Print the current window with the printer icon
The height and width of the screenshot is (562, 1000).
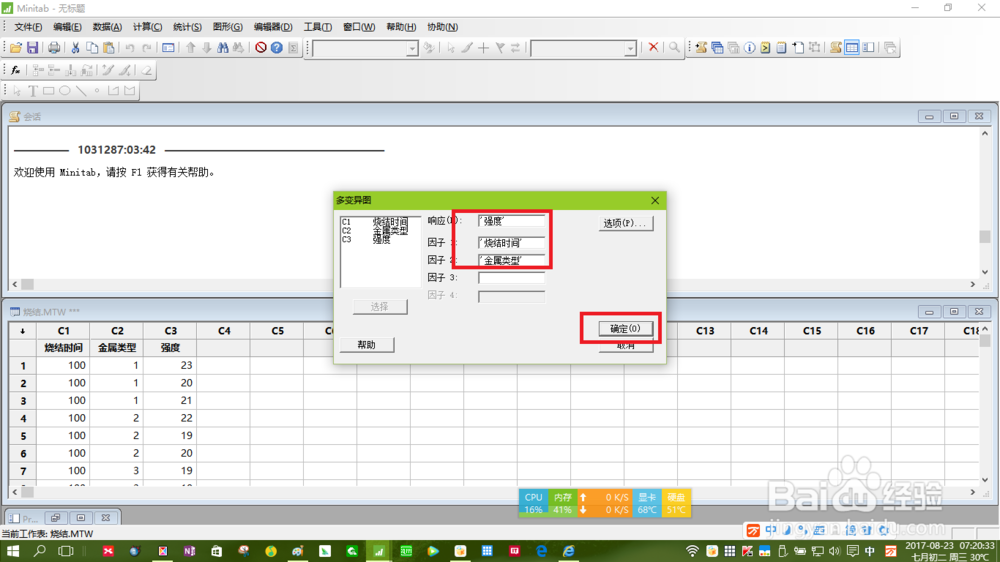[54, 48]
